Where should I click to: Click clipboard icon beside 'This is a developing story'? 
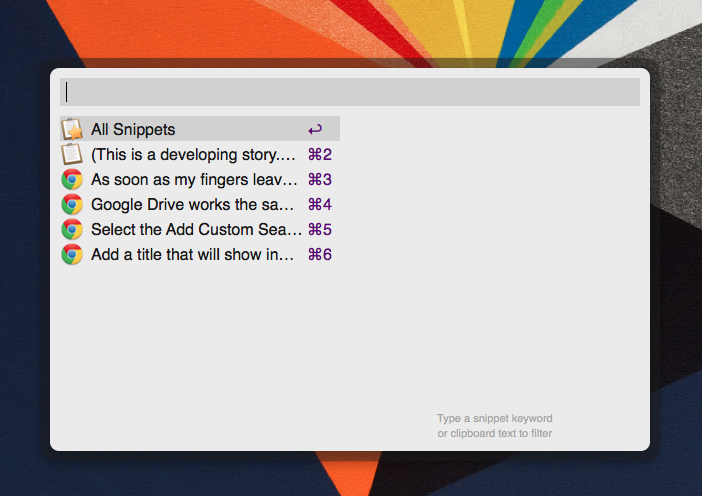[x=72, y=154]
